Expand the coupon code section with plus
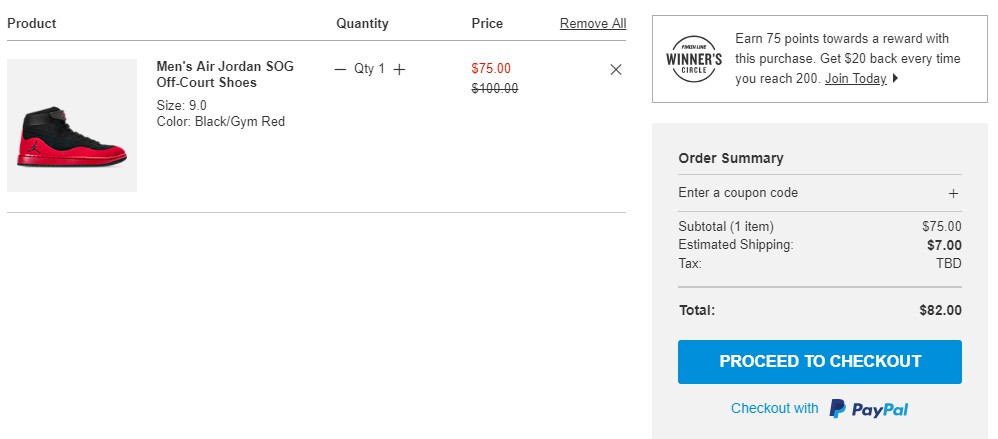Image resolution: width=998 pixels, height=439 pixels. [x=954, y=193]
